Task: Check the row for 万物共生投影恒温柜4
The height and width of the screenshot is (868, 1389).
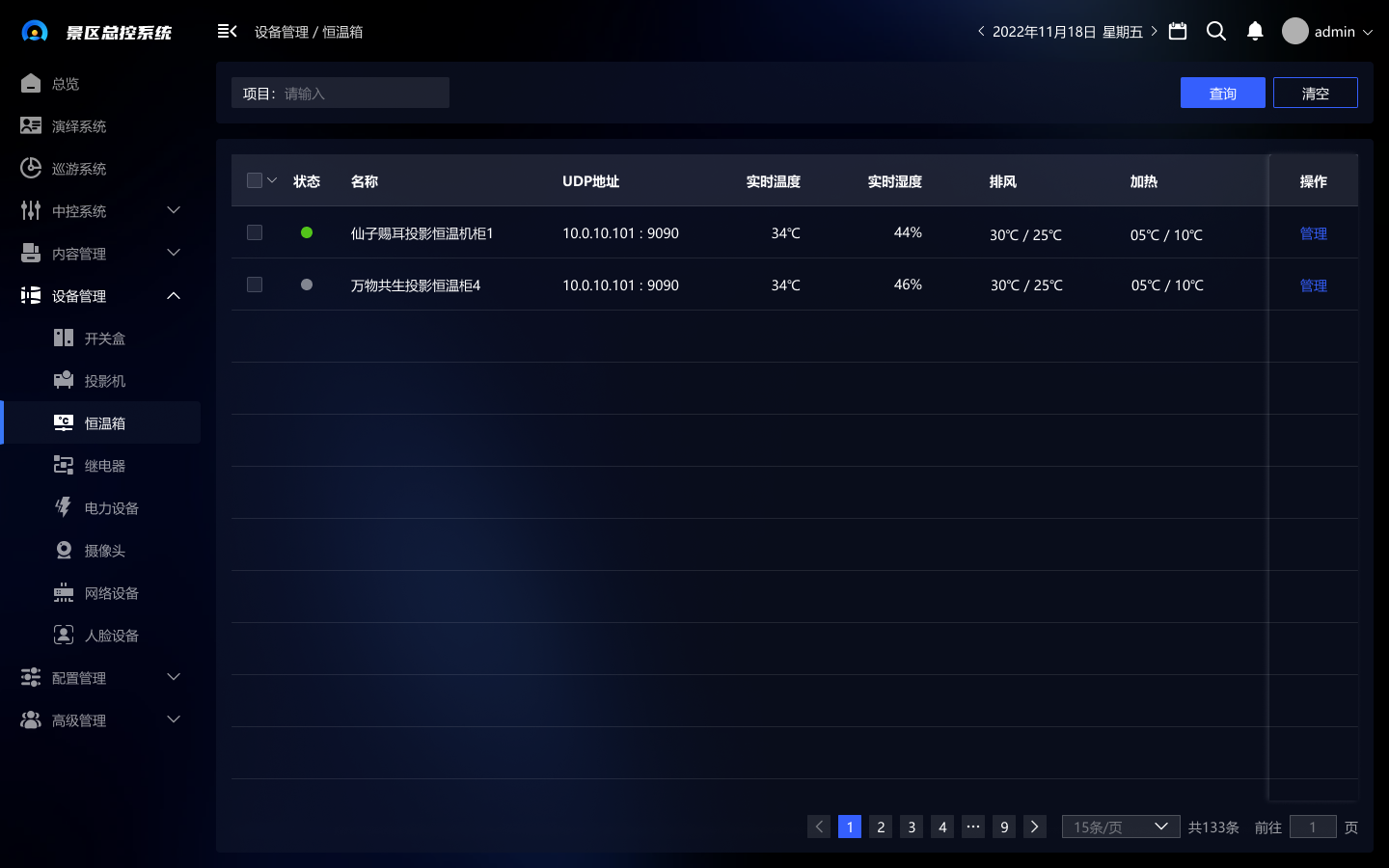Action: (x=255, y=285)
